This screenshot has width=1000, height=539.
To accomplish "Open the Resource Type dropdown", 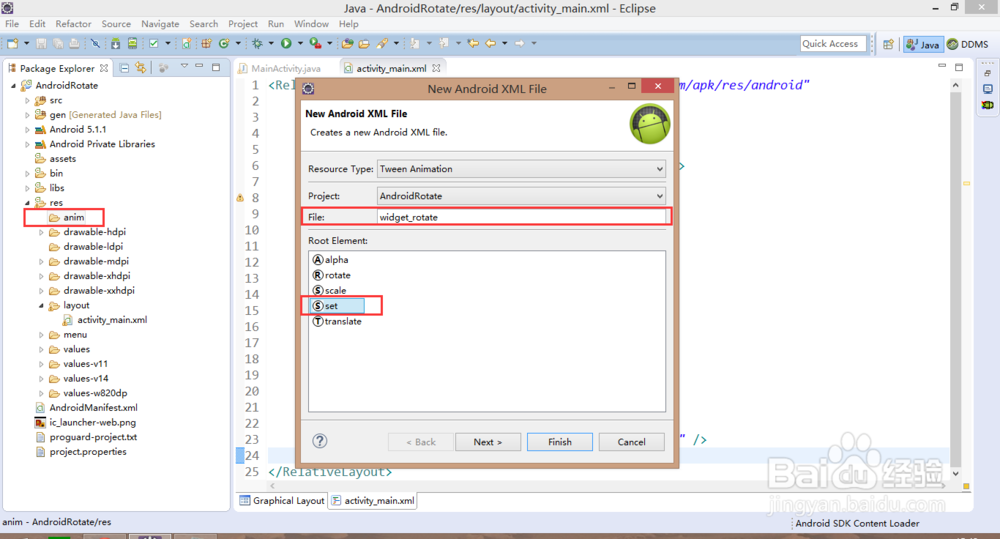I will click(521, 168).
